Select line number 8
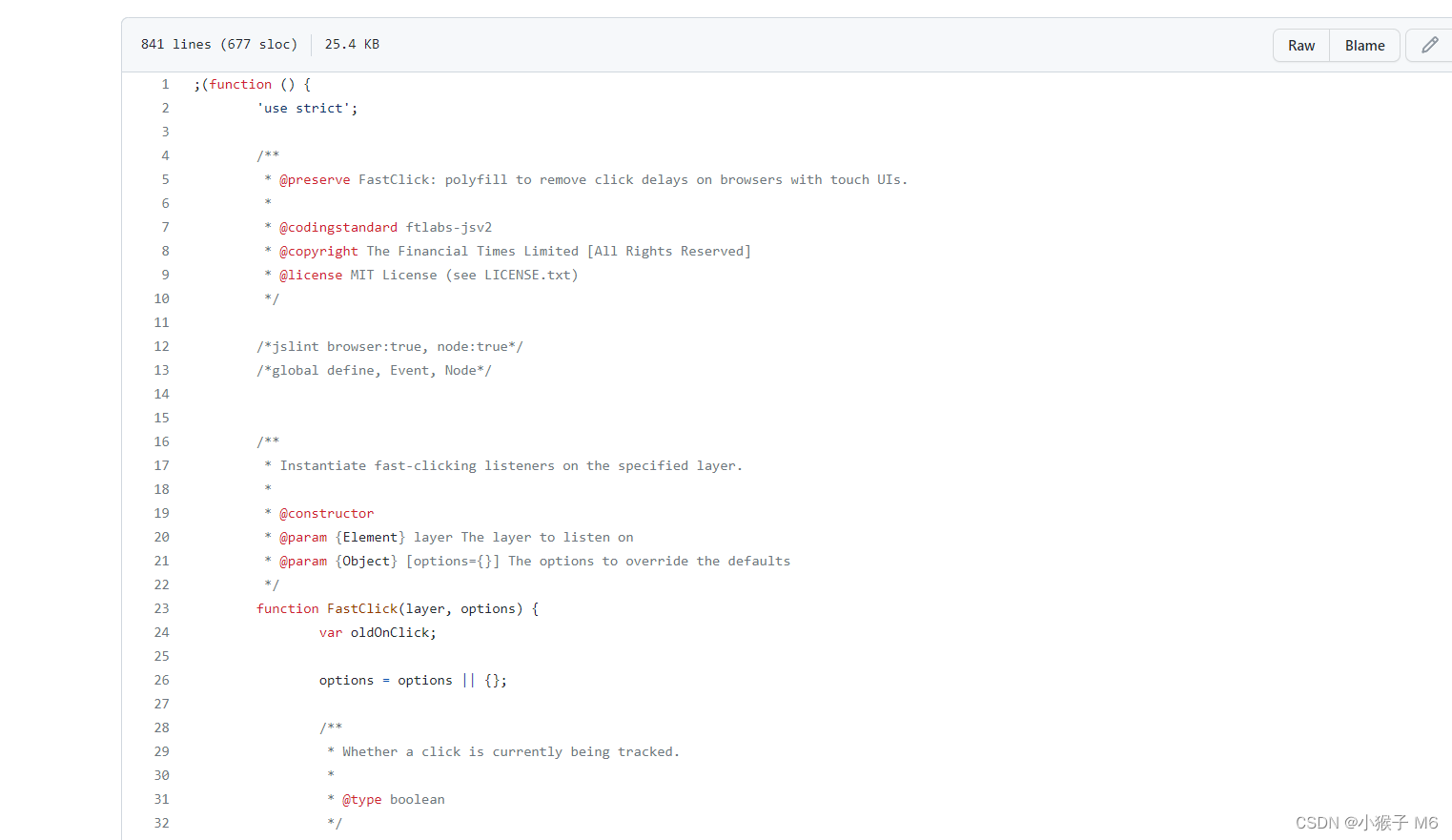1452x840 pixels. pyautogui.click(x=165, y=251)
